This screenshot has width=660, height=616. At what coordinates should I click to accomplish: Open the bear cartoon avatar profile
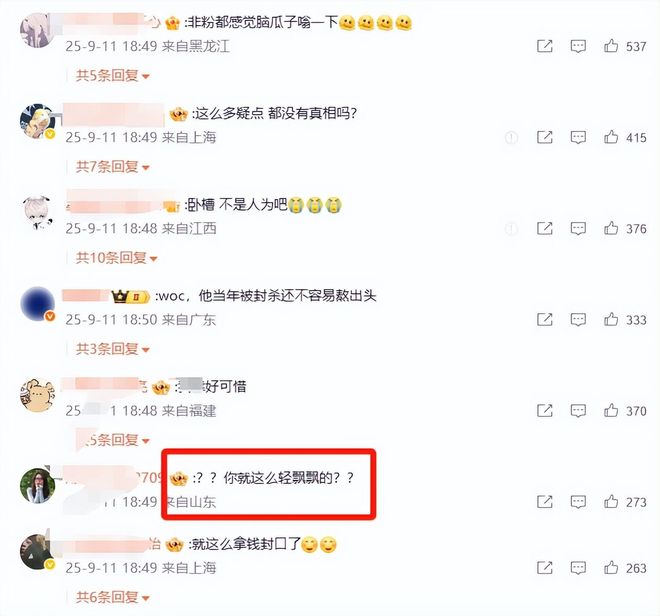(37, 395)
